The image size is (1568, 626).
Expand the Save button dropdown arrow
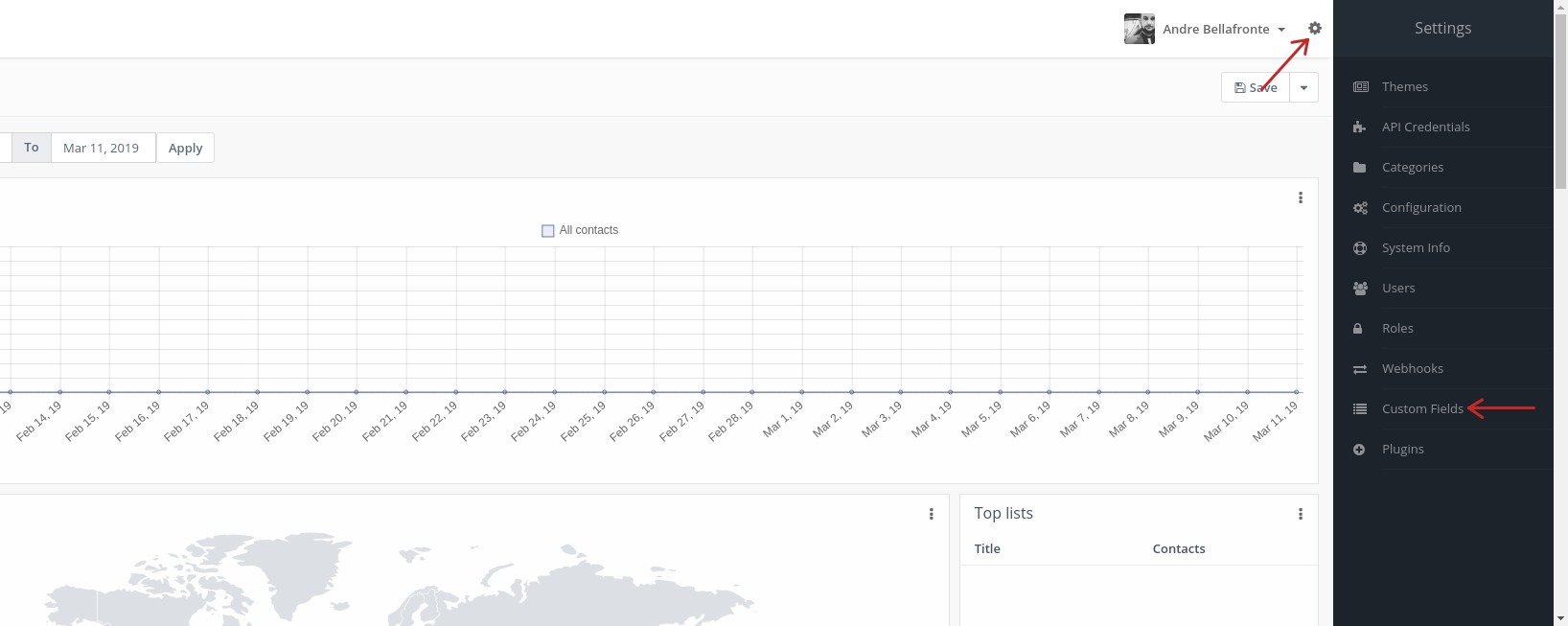(1303, 87)
